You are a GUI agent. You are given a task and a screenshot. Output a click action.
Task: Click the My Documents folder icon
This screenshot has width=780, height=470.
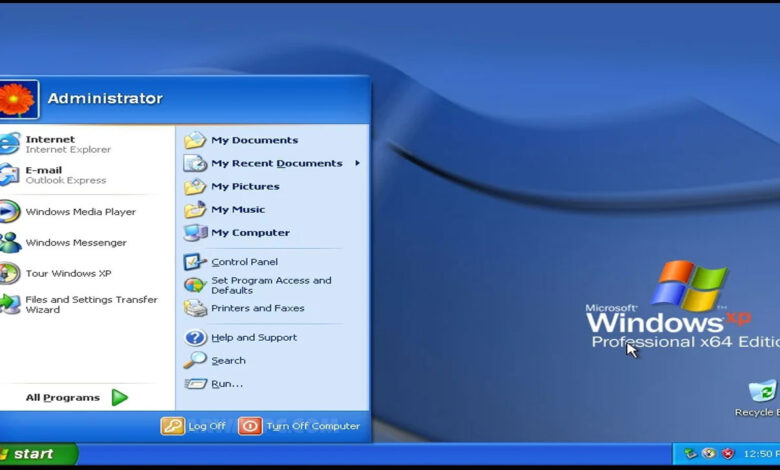pos(195,140)
